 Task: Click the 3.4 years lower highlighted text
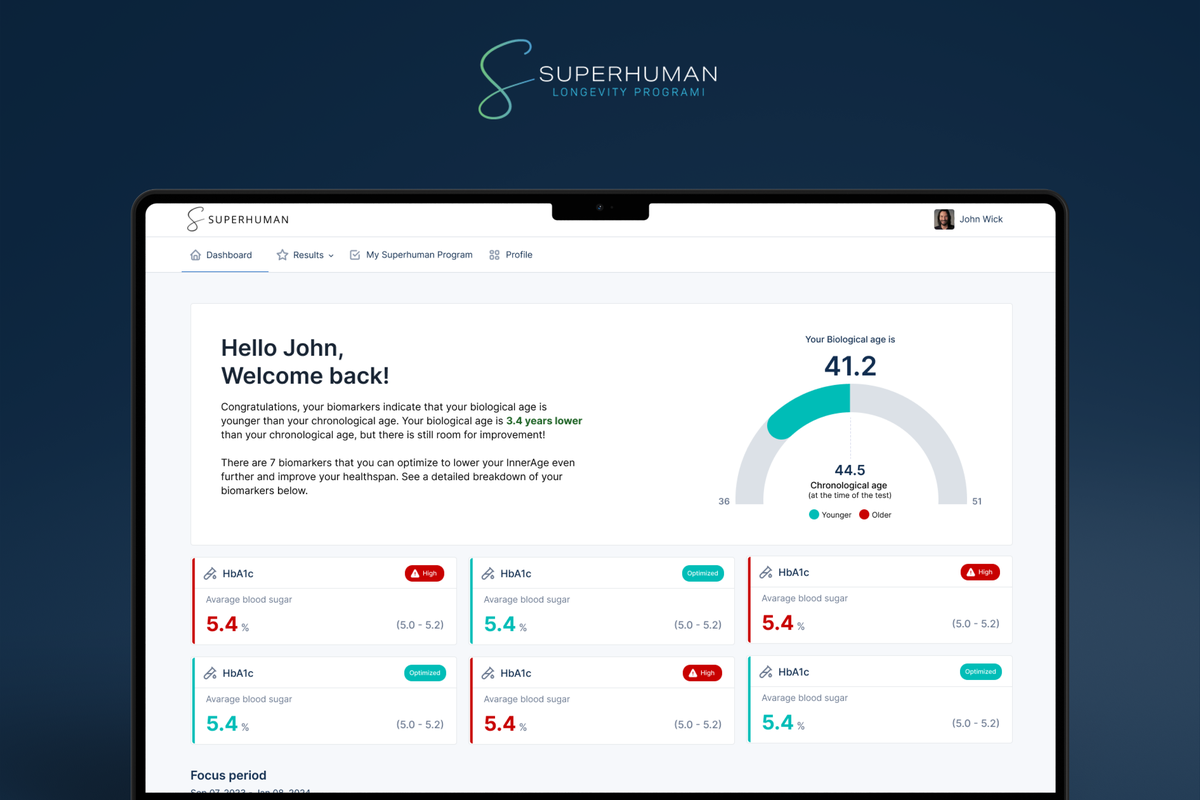pos(544,421)
